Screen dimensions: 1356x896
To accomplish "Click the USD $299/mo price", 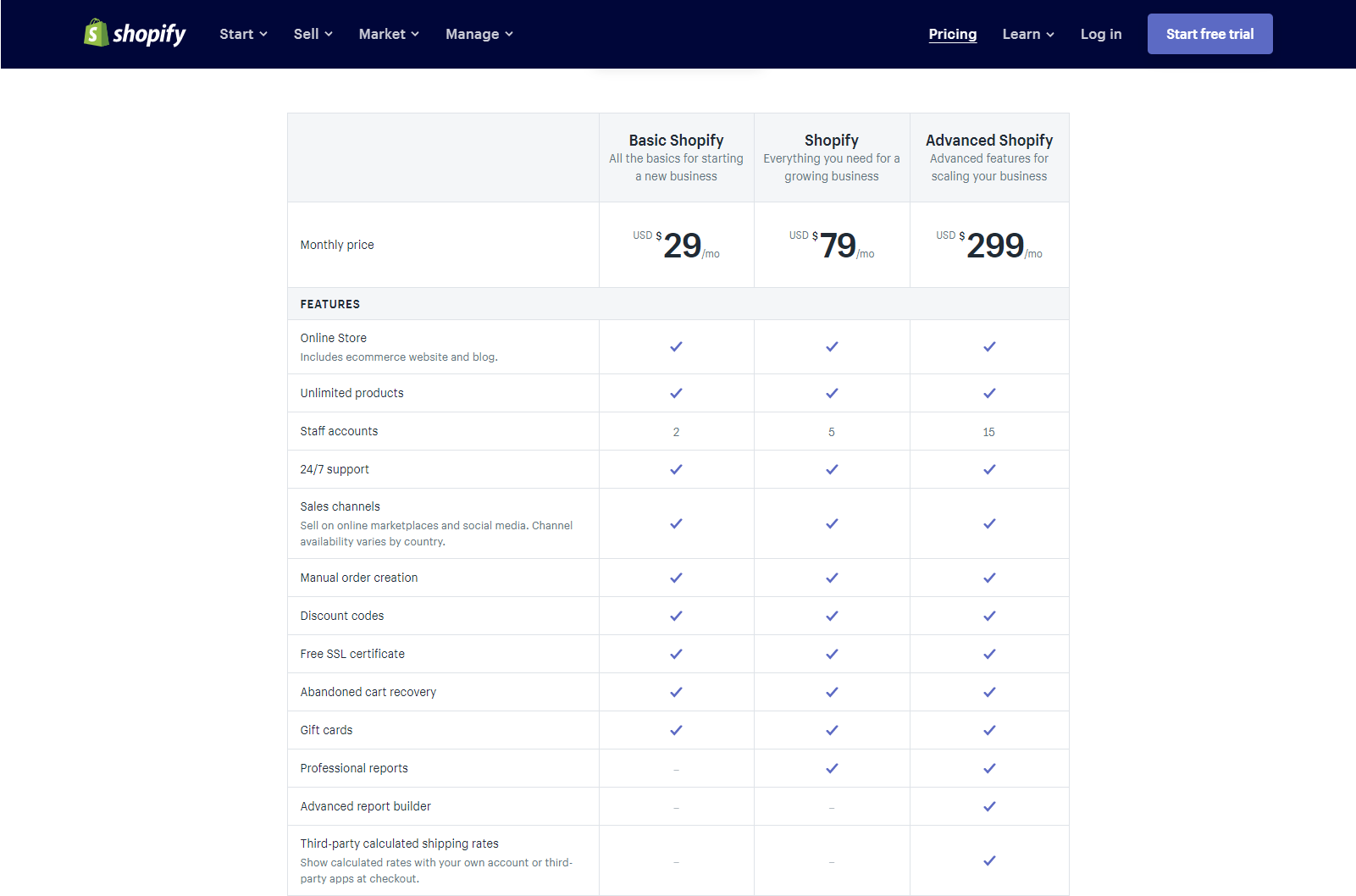I will click(989, 245).
